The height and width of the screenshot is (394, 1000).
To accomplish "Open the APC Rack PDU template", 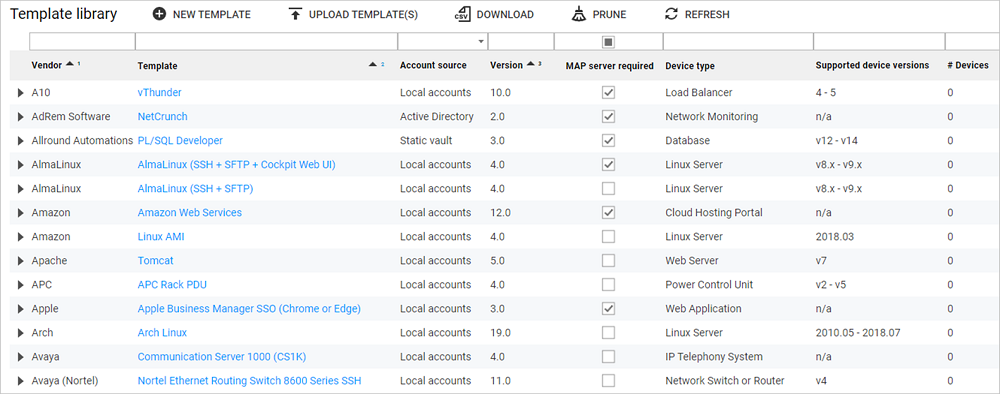I will click(172, 284).
